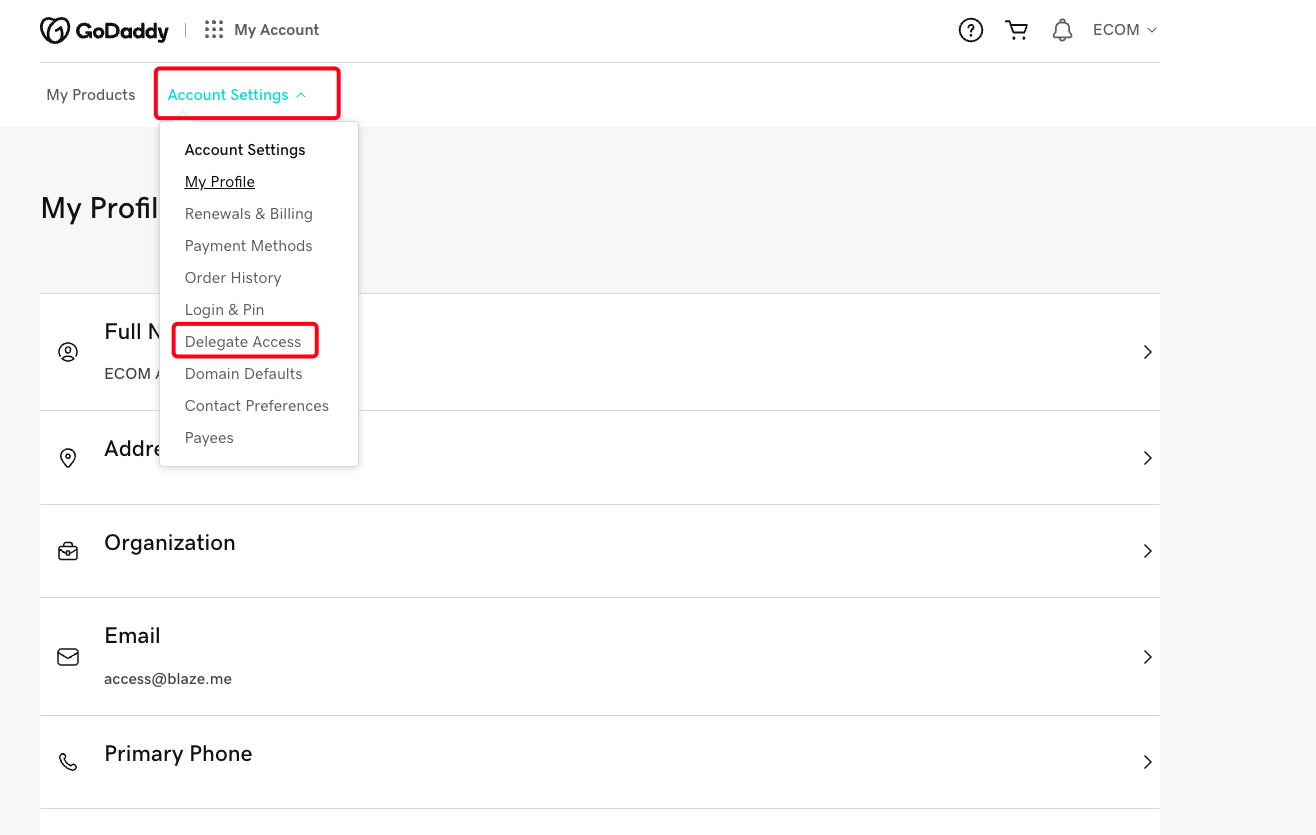This screenshot has height=835, width=1316.
Task: Open the apps grid icon
Action: 214,30
